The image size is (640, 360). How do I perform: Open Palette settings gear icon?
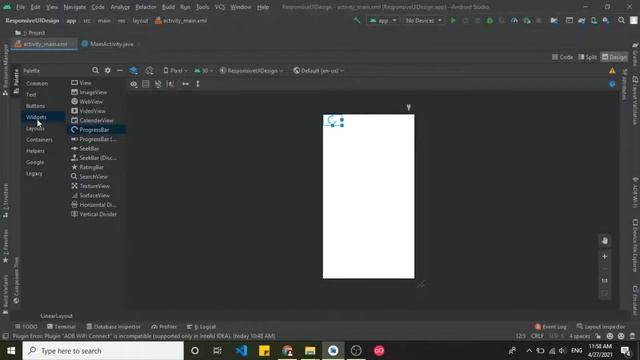click(108, 71)
